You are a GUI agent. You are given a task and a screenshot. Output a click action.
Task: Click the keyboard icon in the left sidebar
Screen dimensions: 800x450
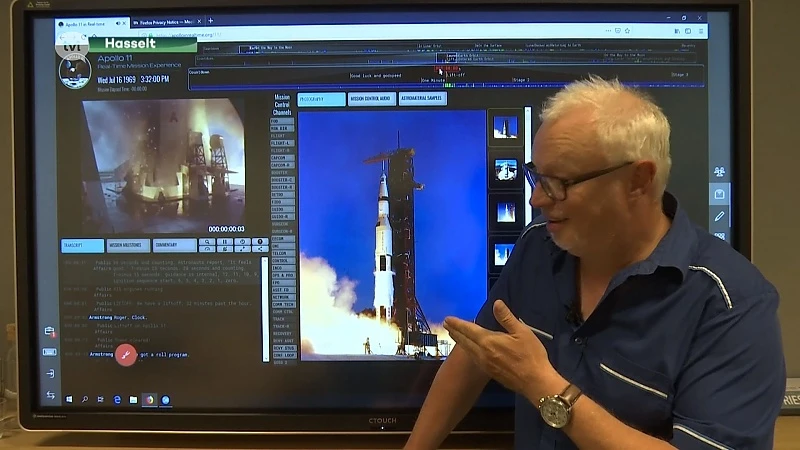click(x=49, y=352)
